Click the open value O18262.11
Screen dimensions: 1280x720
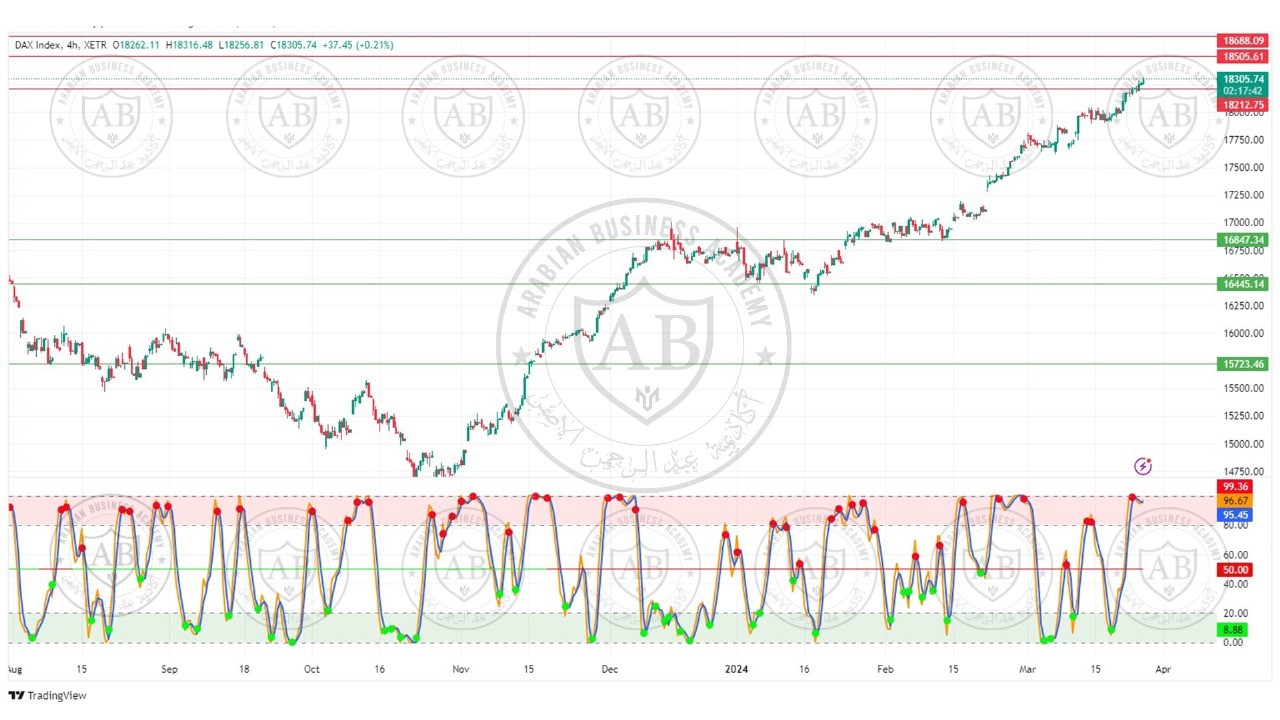pyautogui.click(x=136, y=45)
